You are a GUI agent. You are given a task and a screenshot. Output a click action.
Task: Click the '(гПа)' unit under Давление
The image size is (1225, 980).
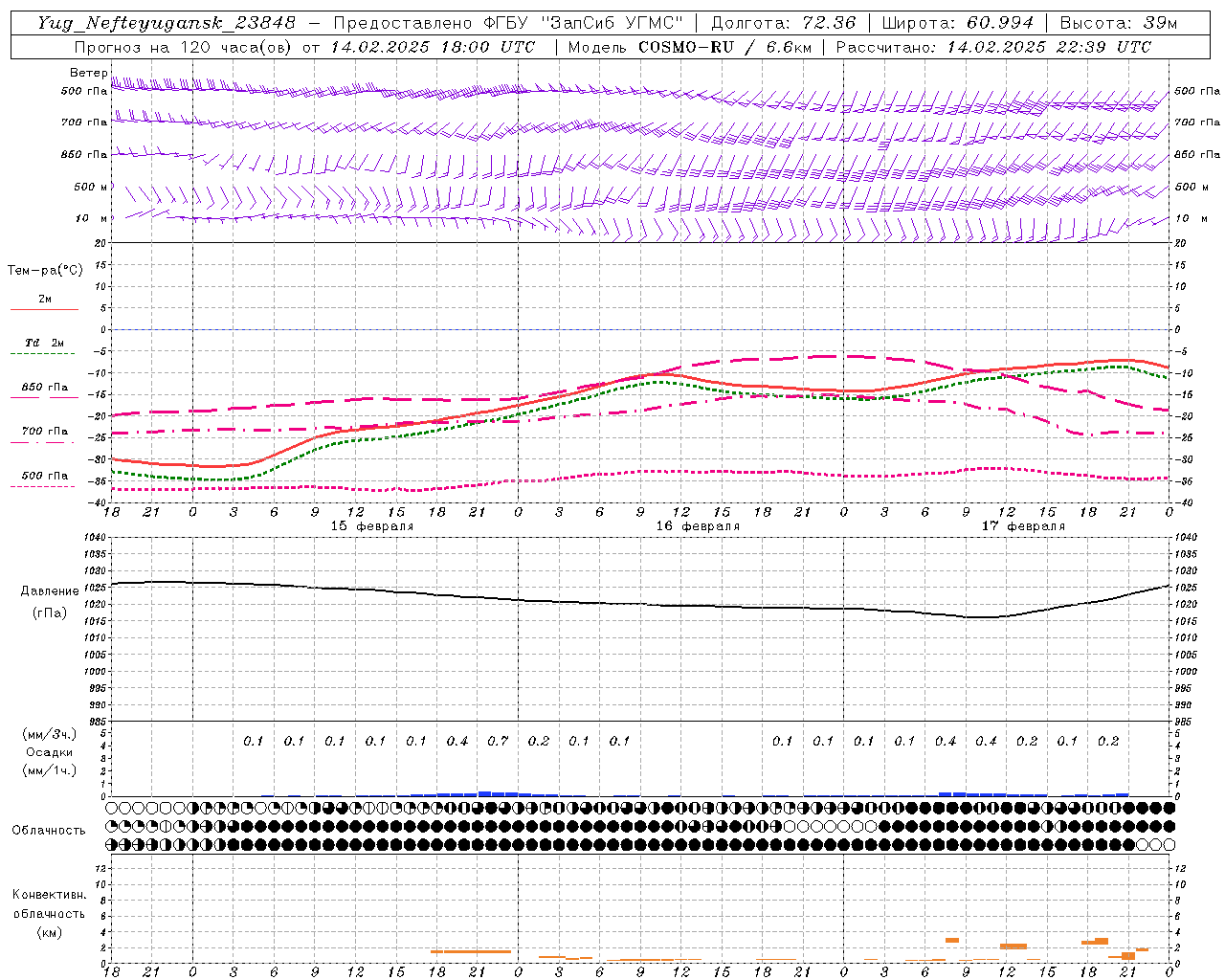[50, 613]
